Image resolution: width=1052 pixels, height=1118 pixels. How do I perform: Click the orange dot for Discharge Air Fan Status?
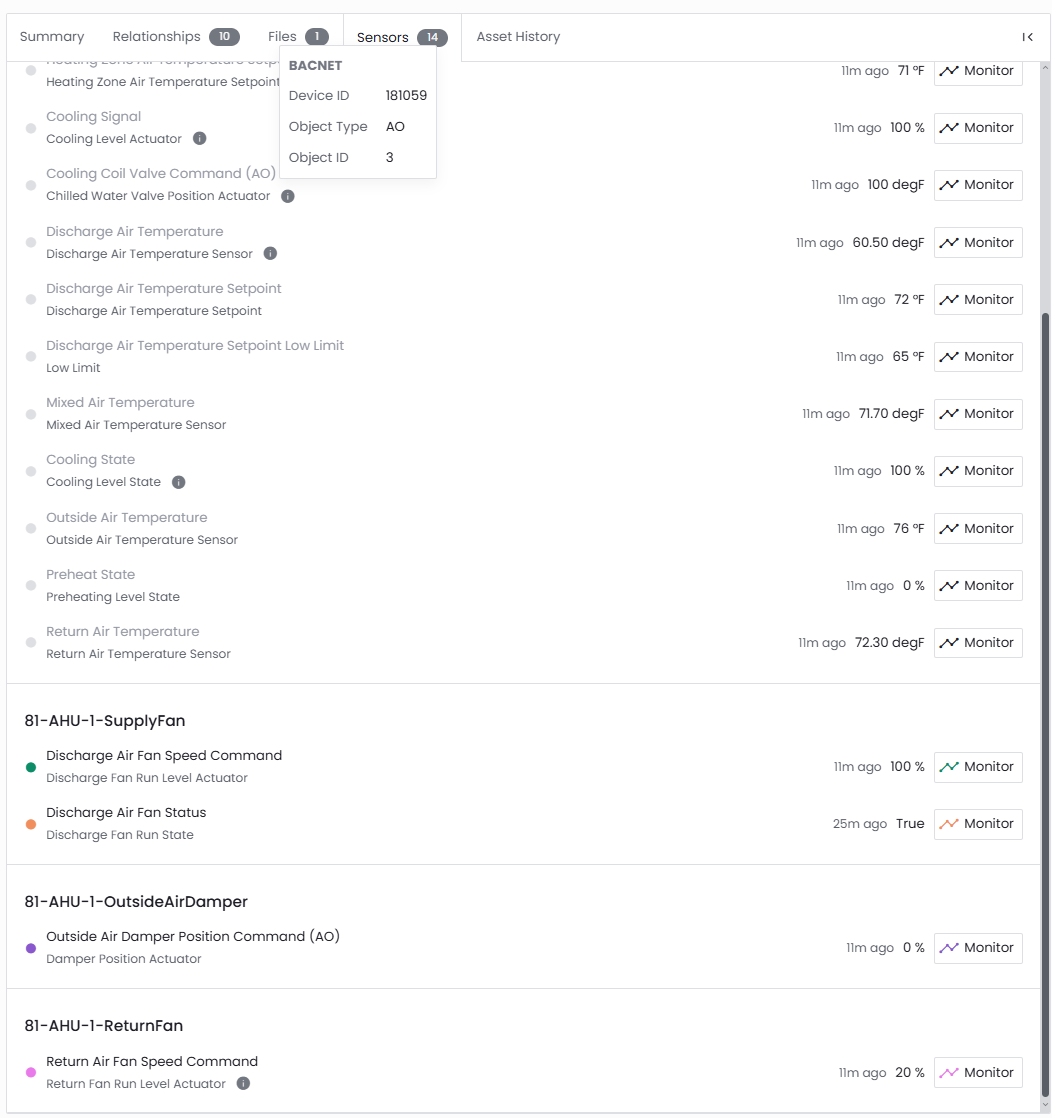click(x=31, y=824)
